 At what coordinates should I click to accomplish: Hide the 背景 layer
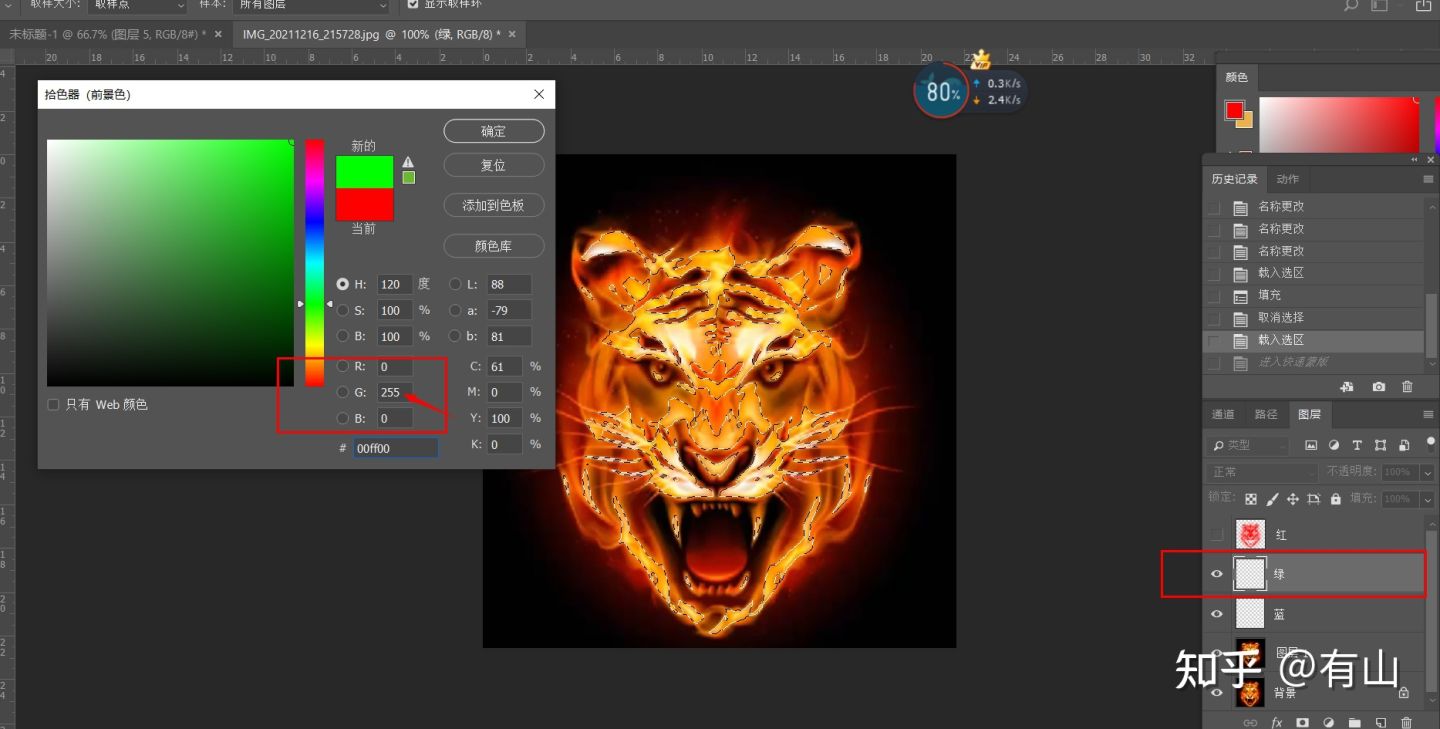(1217, 693)
